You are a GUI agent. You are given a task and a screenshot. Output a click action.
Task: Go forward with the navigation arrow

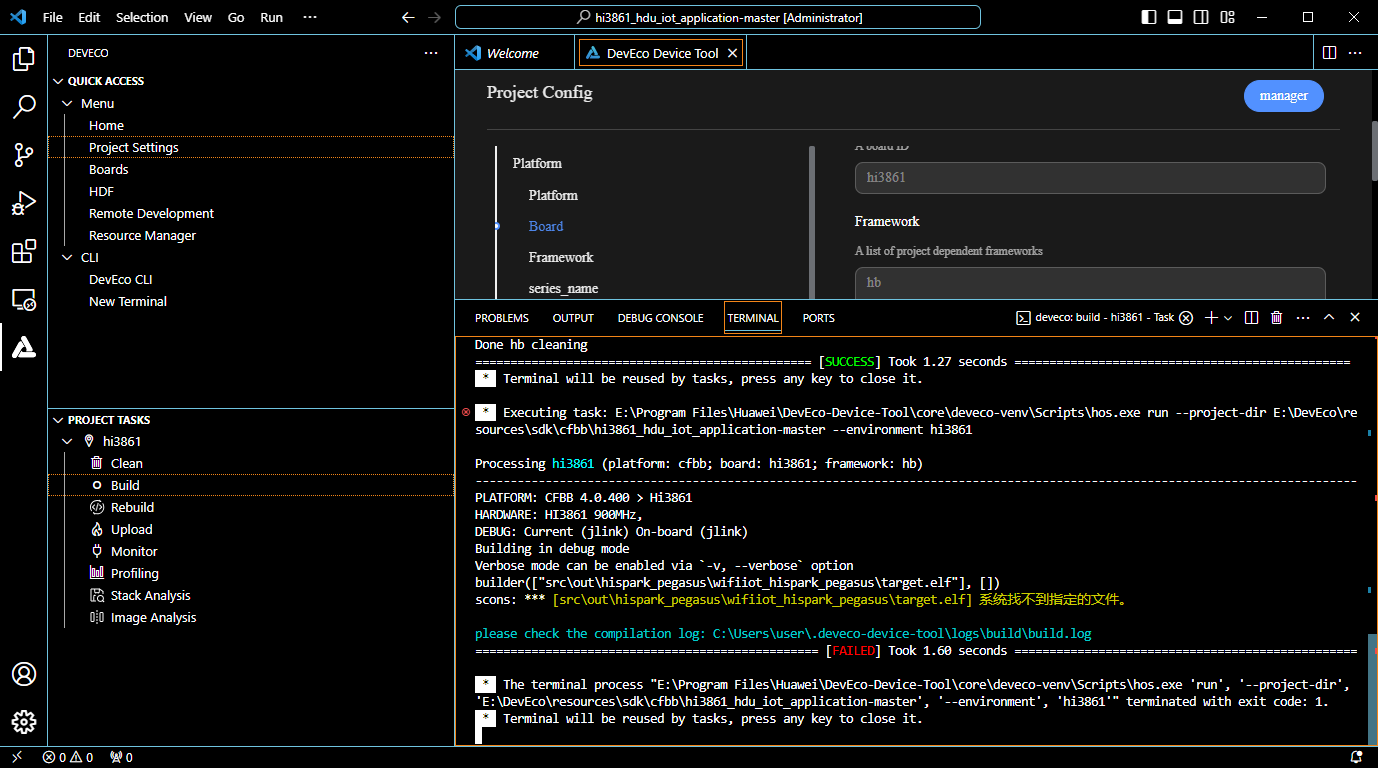(x=434, y=17)
